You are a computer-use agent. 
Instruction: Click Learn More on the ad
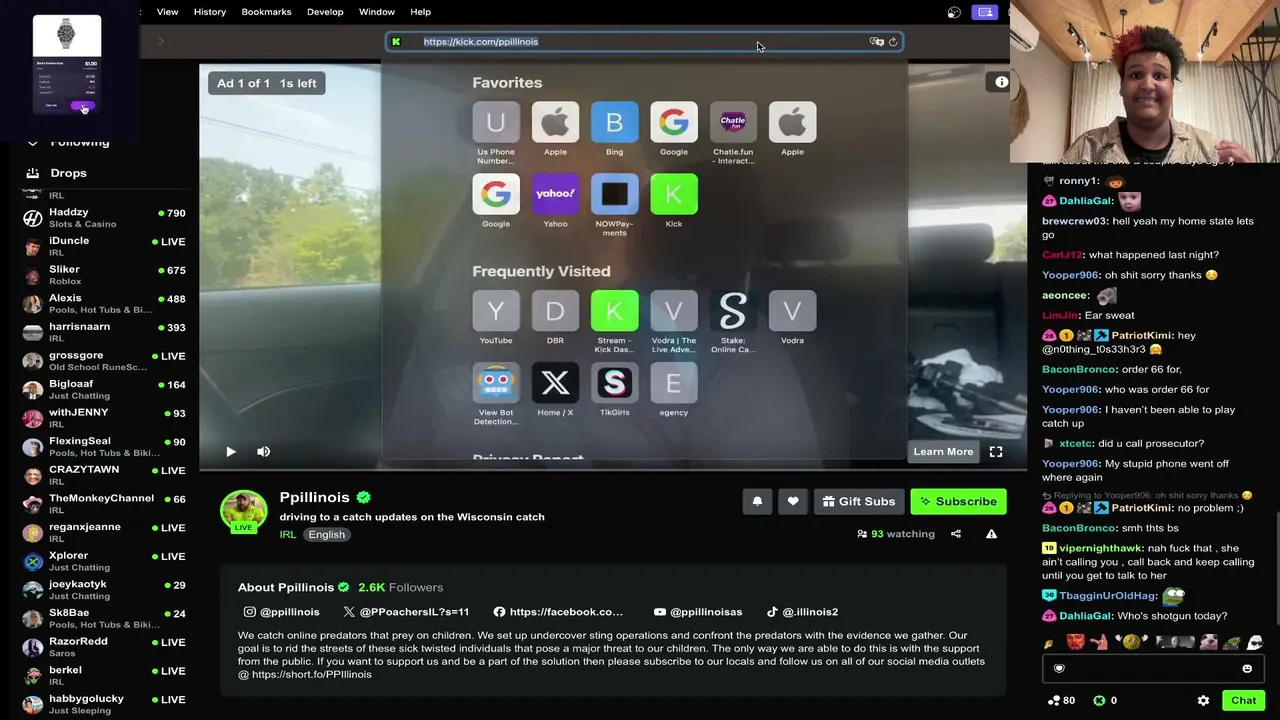[x=943, y=452]
